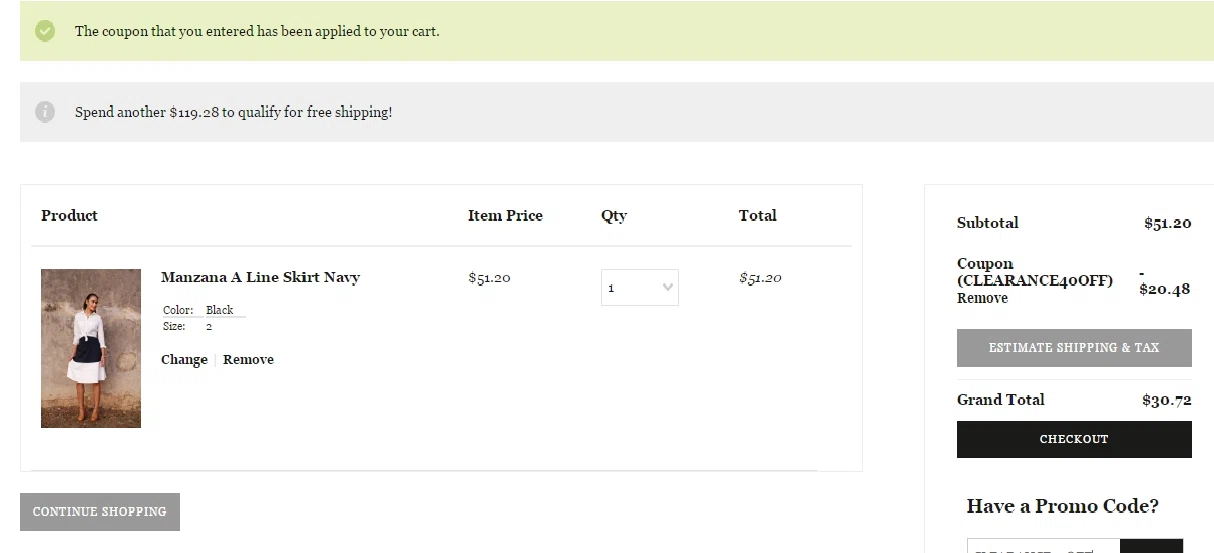Click the Color: Black option text
The width and height of the screenshot is (1214, 553).
tap(198, 310)
